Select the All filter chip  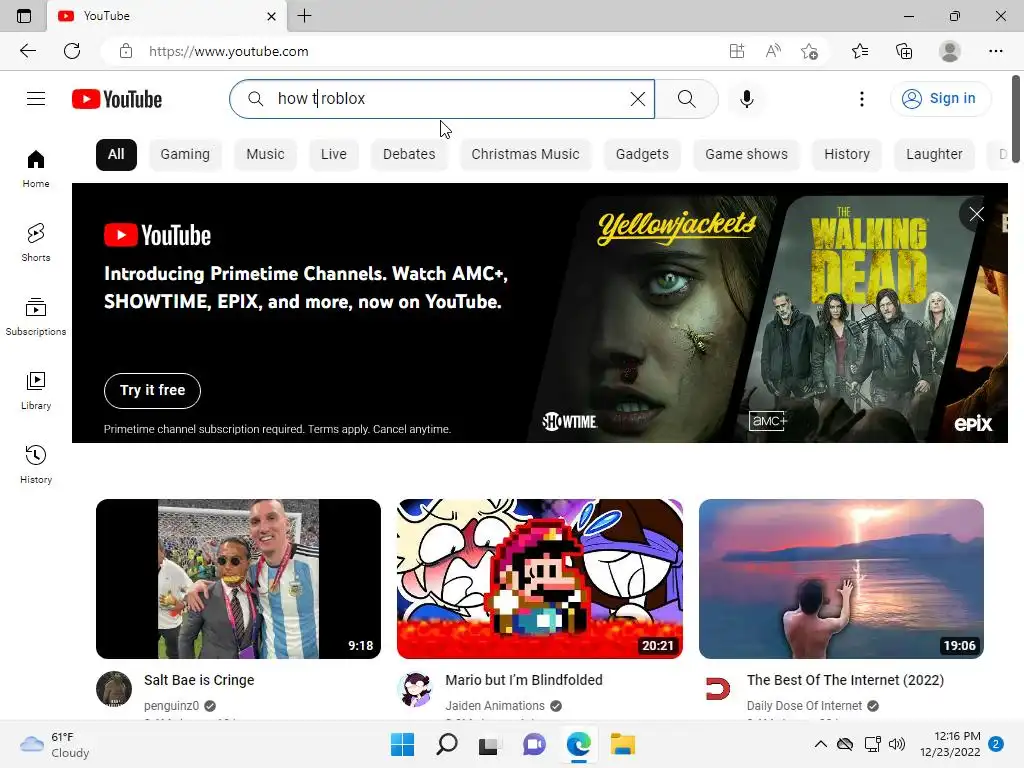(x=116, y=154)
